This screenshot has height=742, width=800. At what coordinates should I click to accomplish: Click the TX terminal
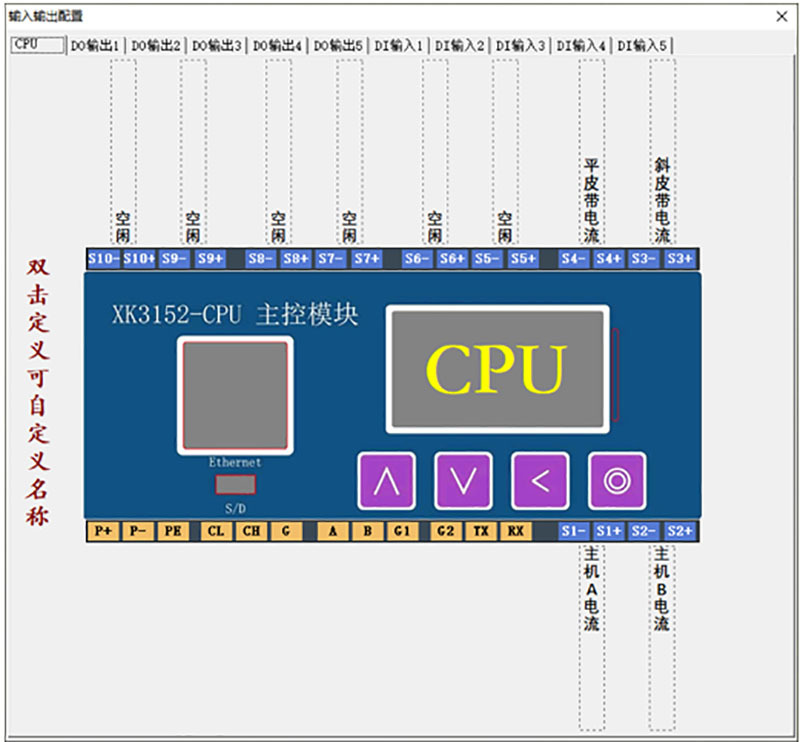pyautogui.click(x=481, y=531)
